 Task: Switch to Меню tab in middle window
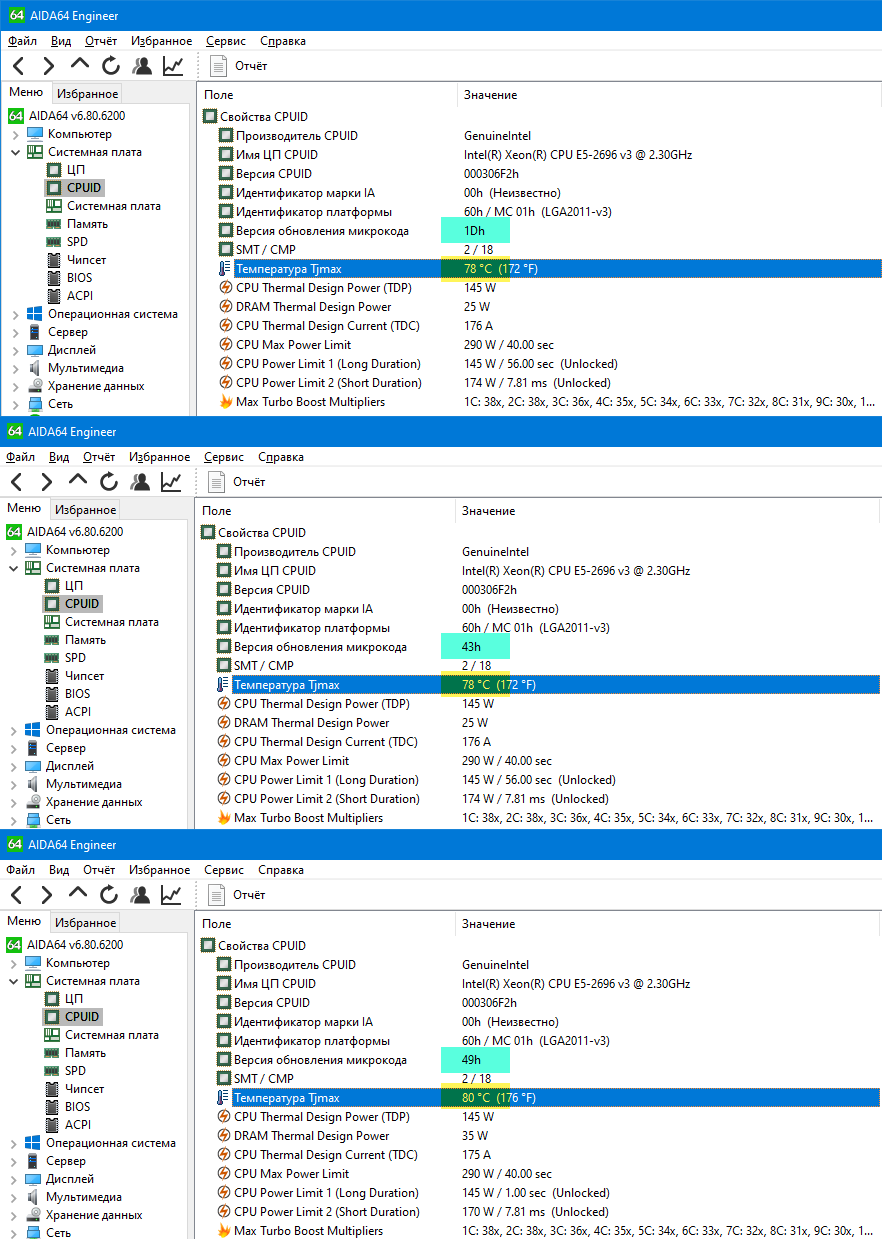pos(24,508)
